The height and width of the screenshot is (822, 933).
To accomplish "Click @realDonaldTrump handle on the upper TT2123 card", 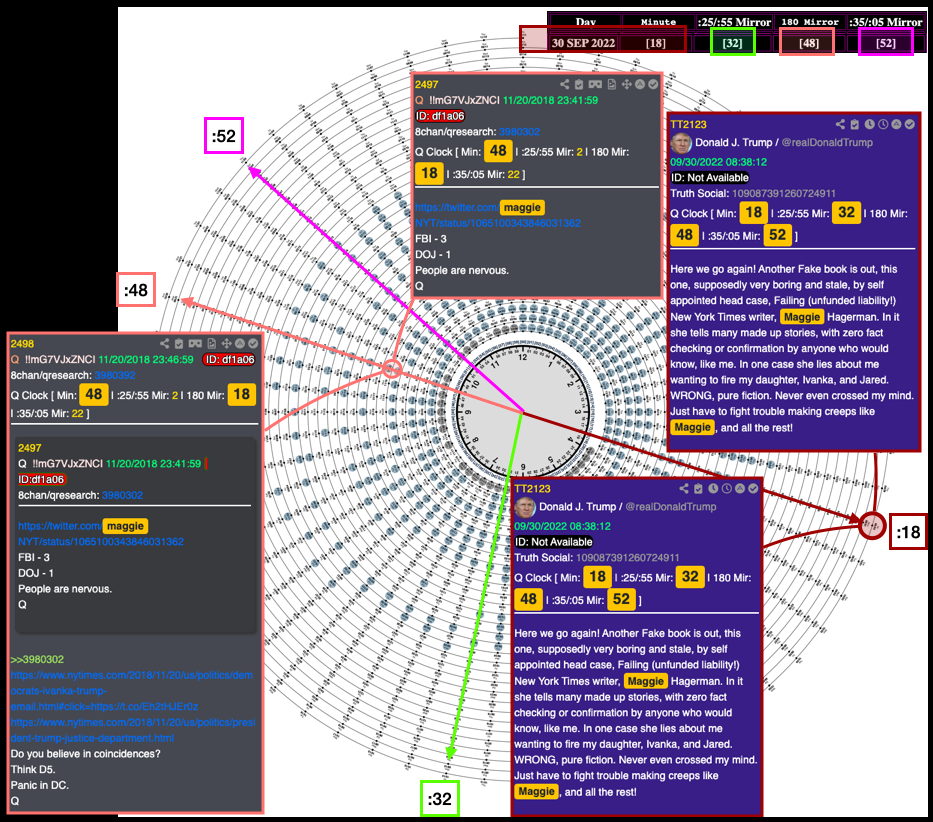I will [827, 143].
